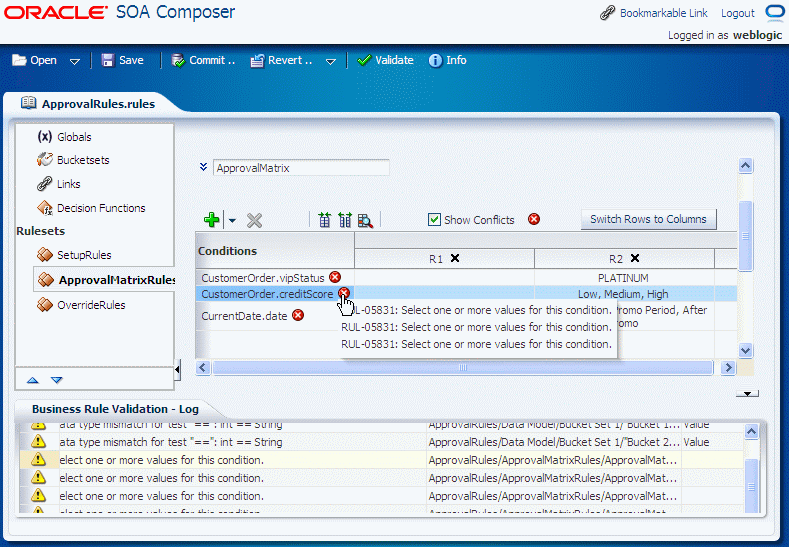
Task: Select Business Rule Validation - Log tab
Action: click(x=115, y=409)
